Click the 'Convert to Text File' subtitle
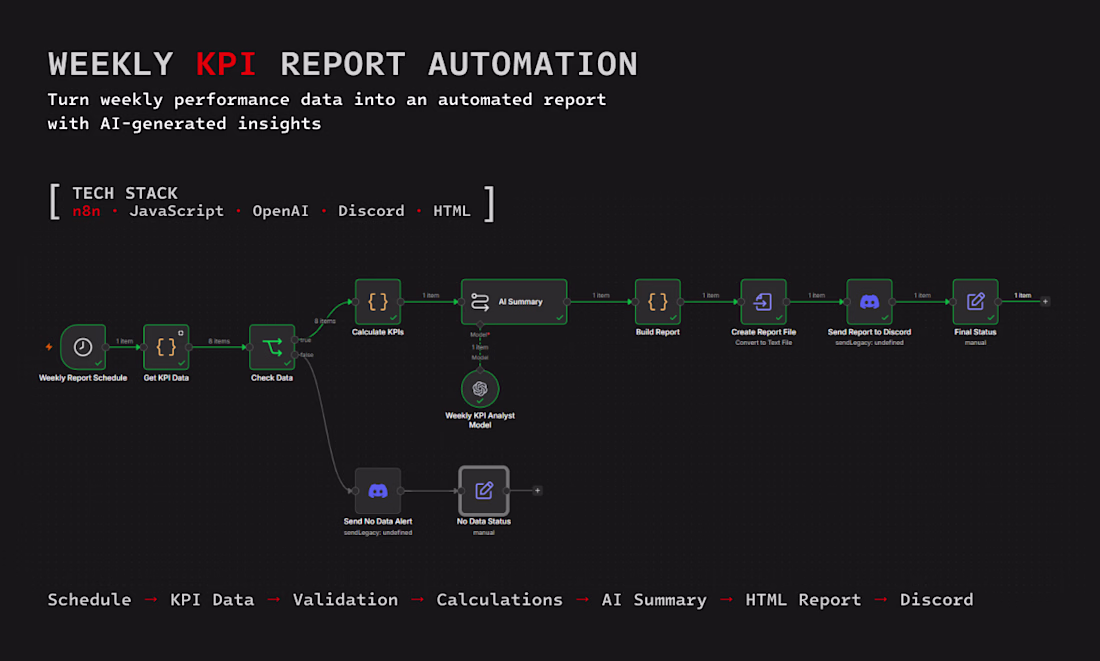The width and height of the screenshot is (1100, 661). point(763,342)
